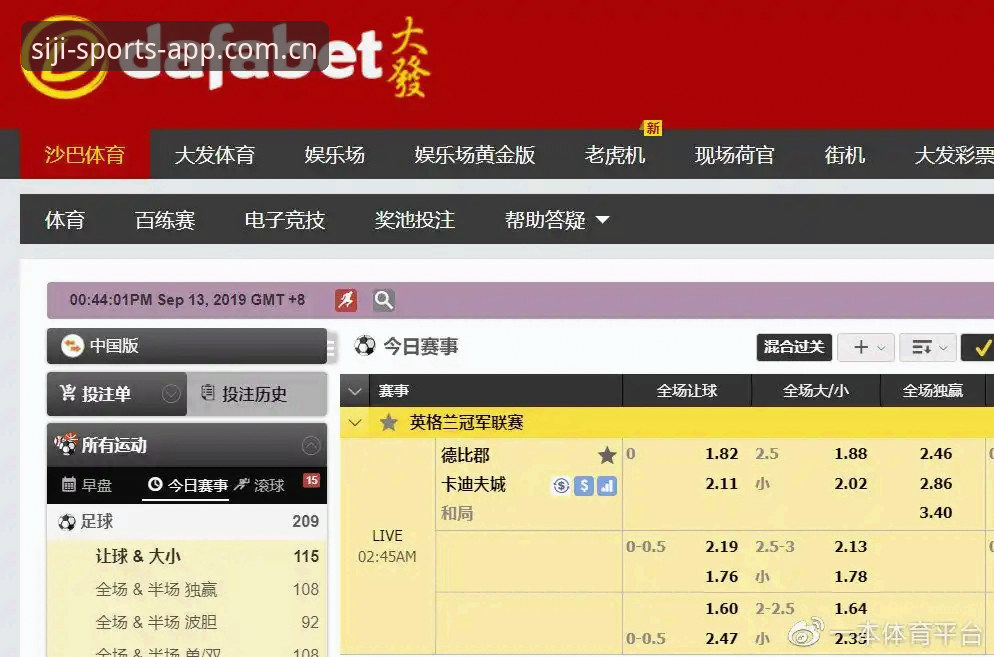This screenshot has height=657, width=994.
Task: Open the search magnifier icon
Action: 384,300
